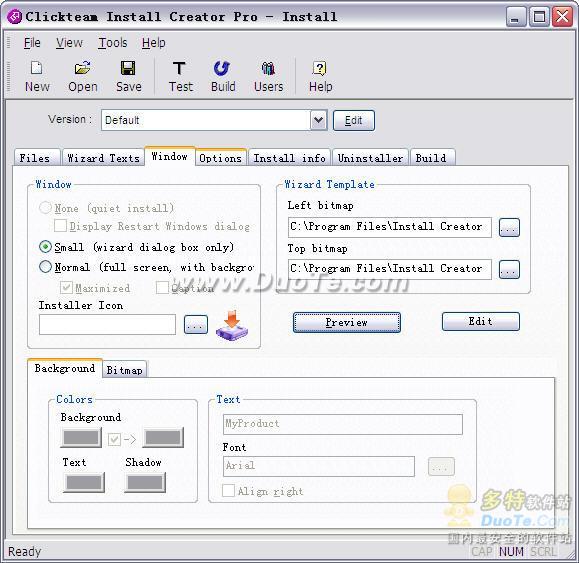The image size is (579, 563).
Task: Browse for the Left bitmap file
Action: (x=509, y=227)
